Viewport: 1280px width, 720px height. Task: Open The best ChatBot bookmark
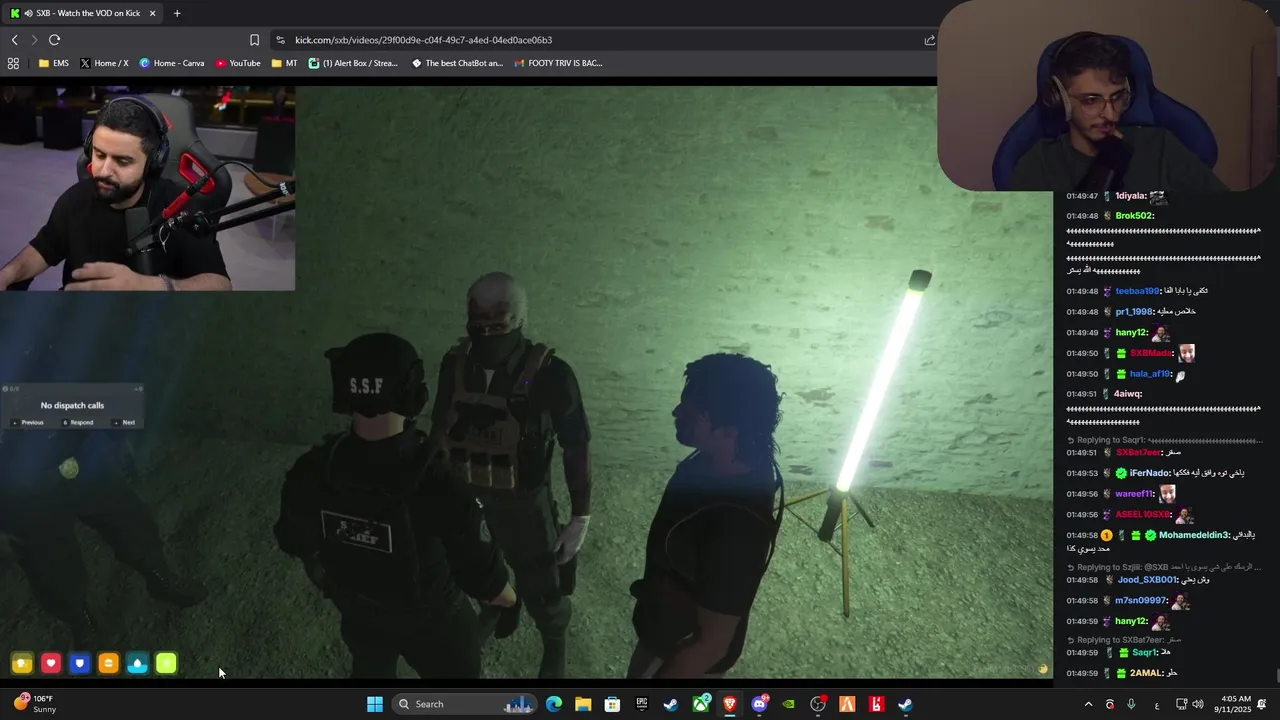click(x=457, y=63)
